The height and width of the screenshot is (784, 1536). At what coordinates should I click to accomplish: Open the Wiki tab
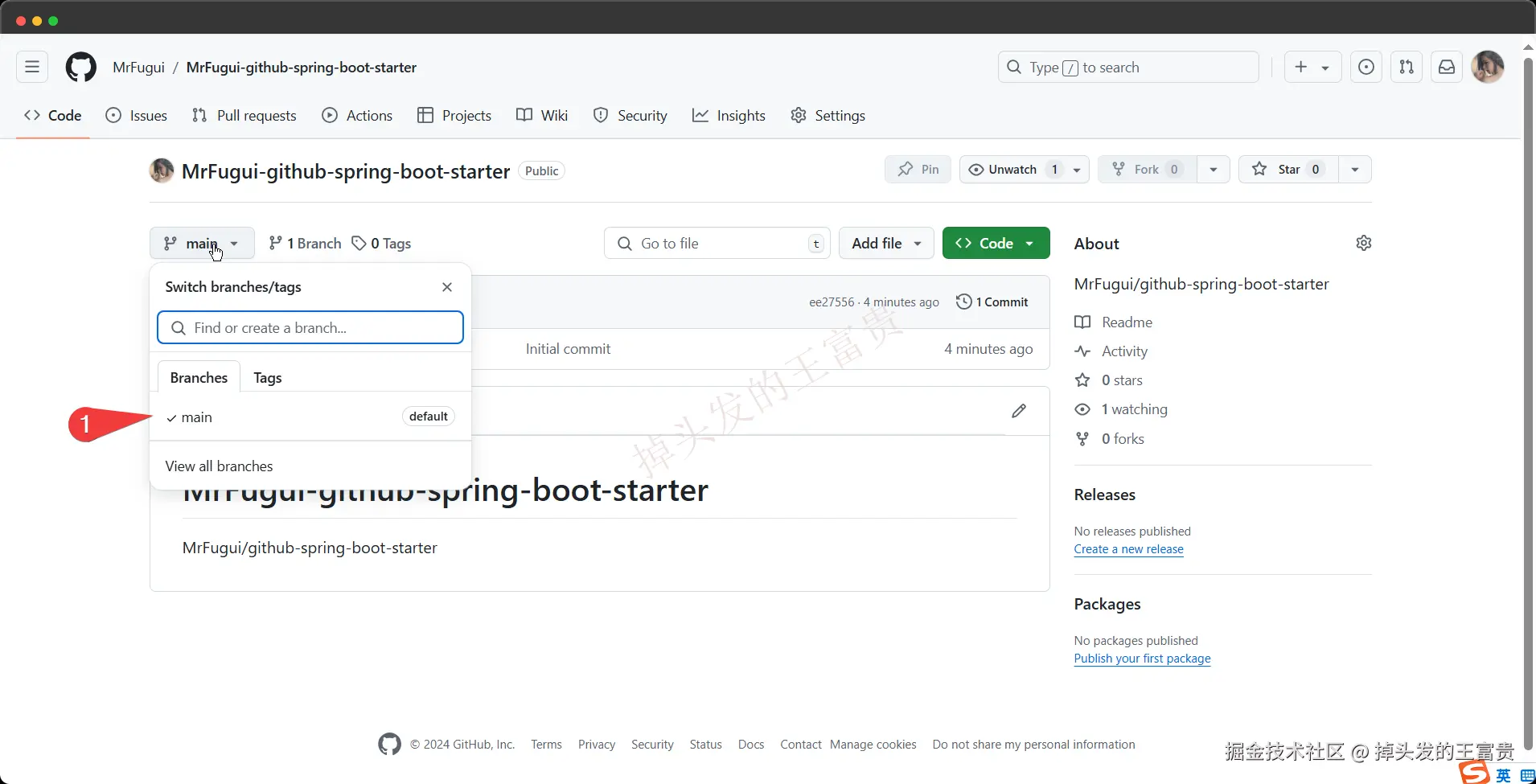coord(542,116)
